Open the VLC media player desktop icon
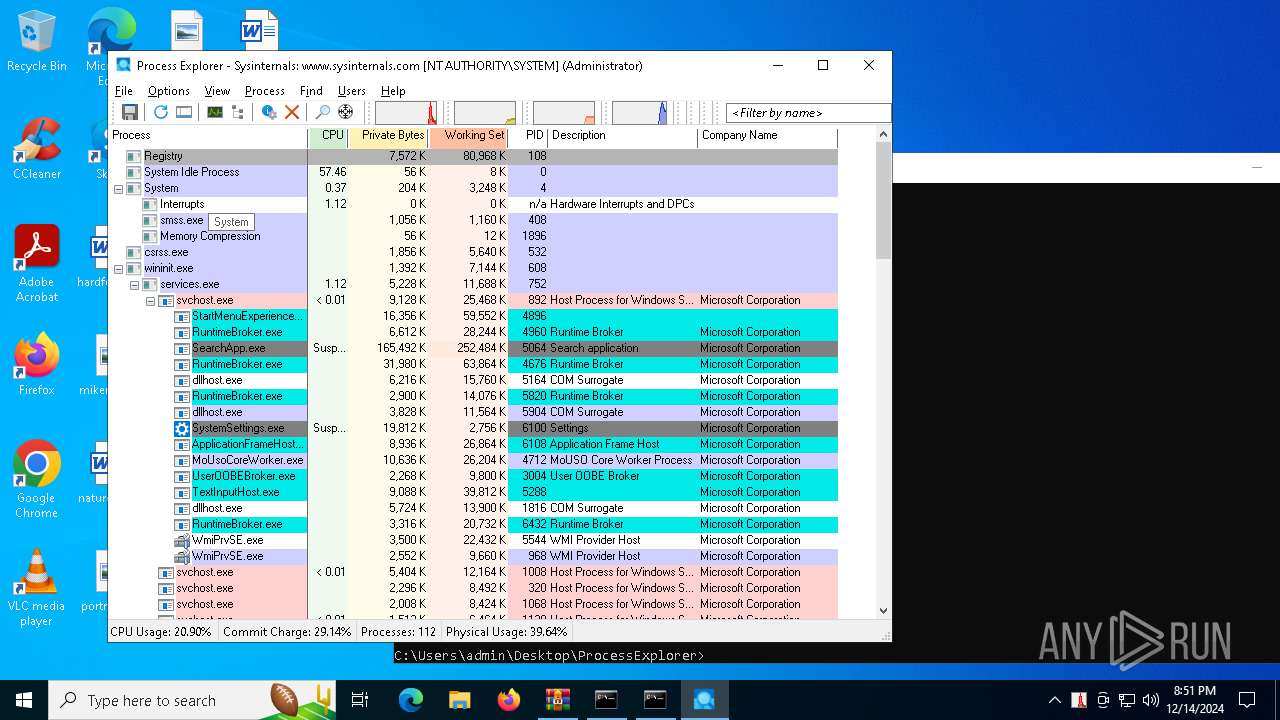Image resolution: width=1280 pixels, height=720 pixels. 36,588
